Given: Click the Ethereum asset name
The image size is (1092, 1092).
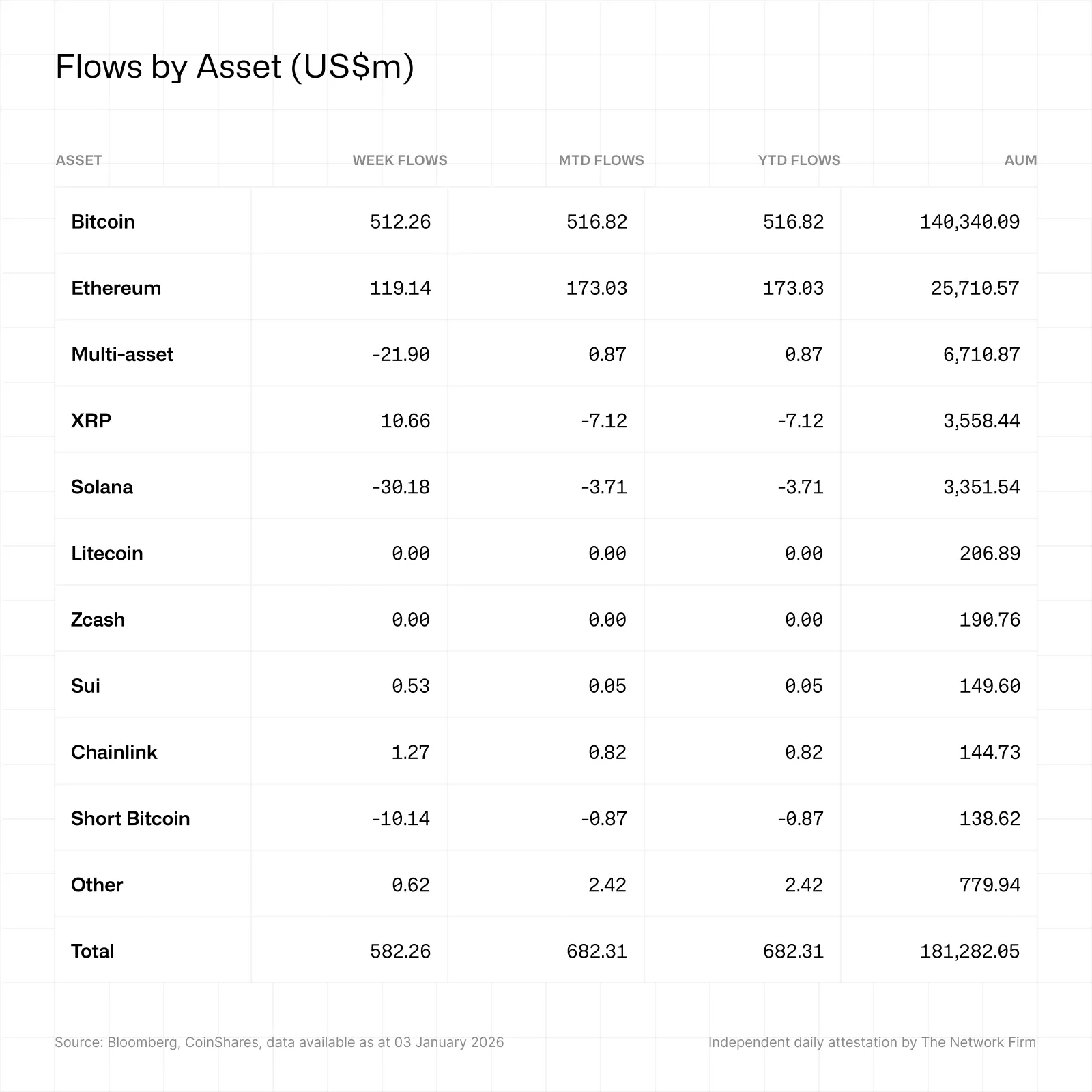Looking at the screenshot, I should tap(116, 288).
